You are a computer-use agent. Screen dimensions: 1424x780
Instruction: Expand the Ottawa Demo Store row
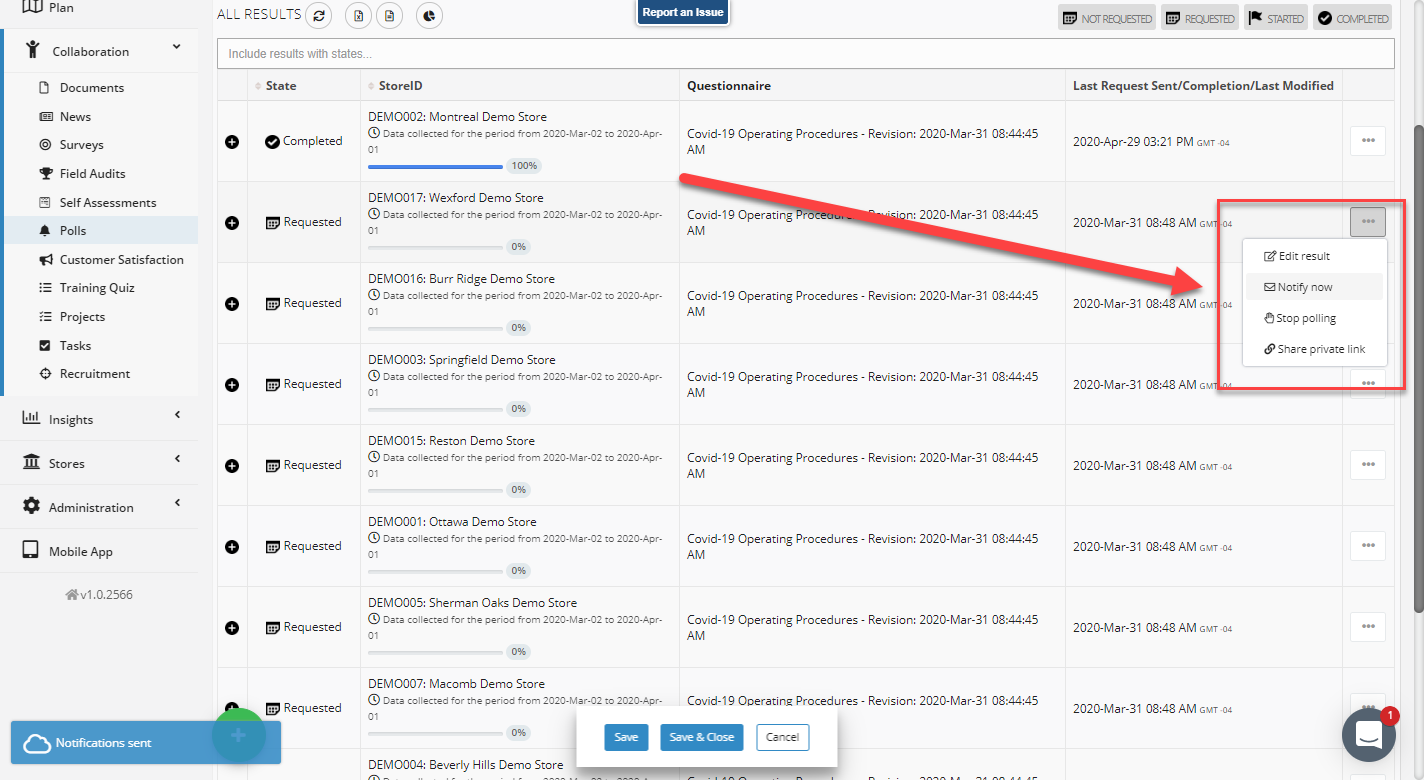pyautogui.click(x=232, y=547)
